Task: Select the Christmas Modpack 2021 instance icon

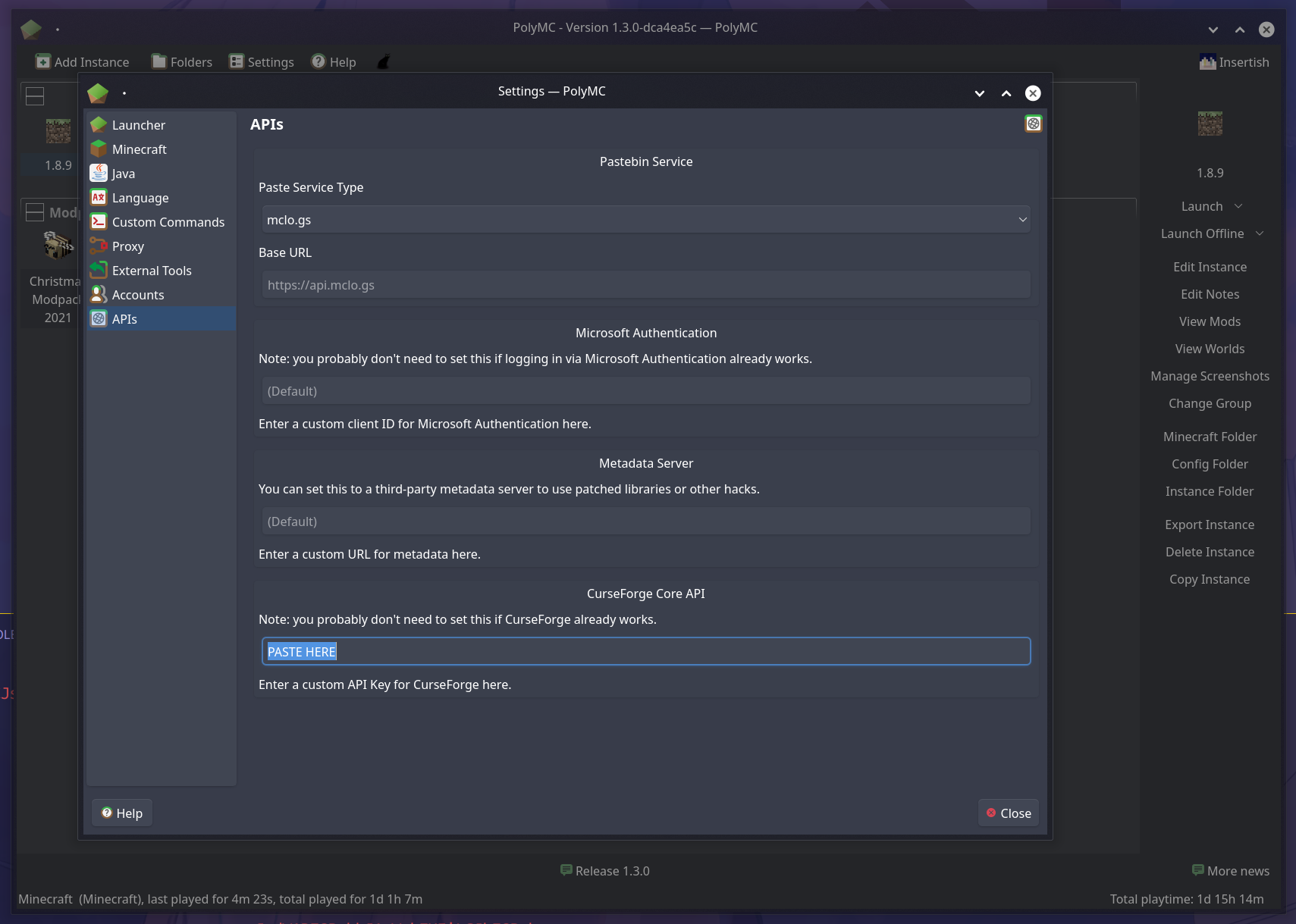Action: [58, 245]
